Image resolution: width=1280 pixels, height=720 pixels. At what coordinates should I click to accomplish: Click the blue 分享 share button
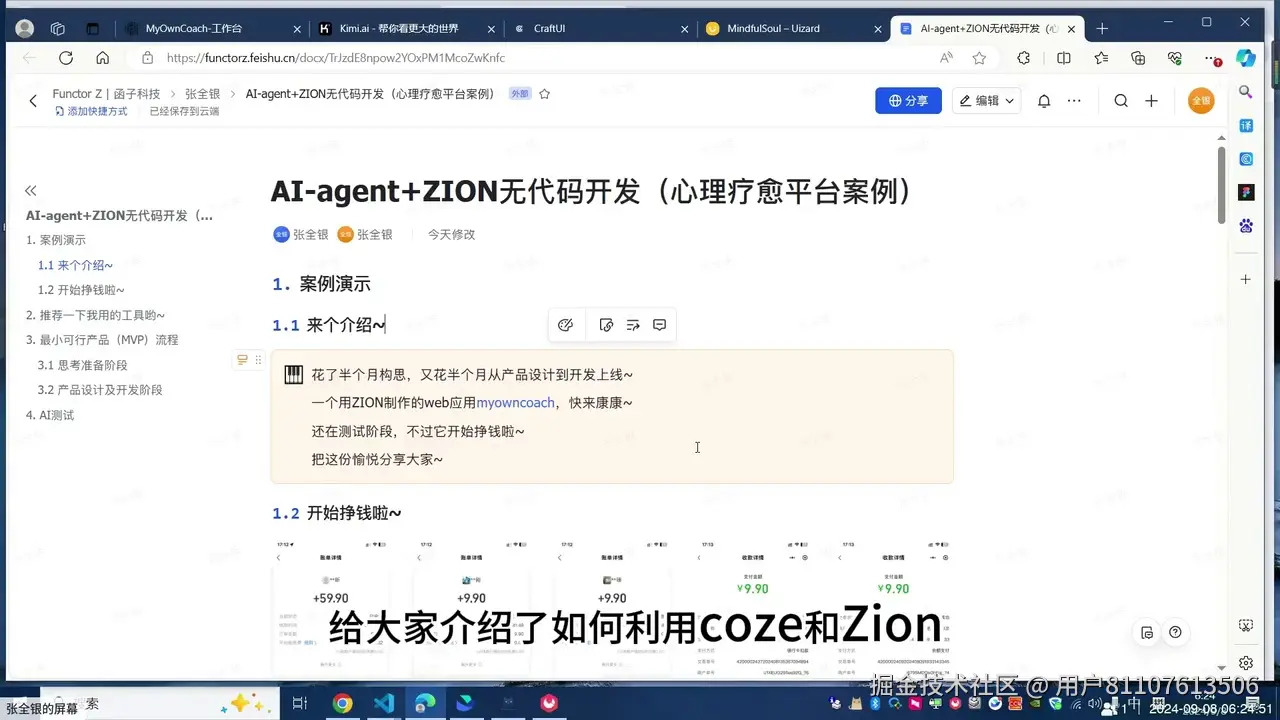[908, 101]
